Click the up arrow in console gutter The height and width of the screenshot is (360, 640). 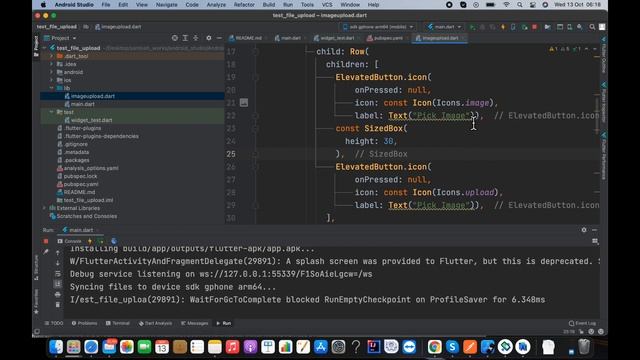click(x=58, y=253)
